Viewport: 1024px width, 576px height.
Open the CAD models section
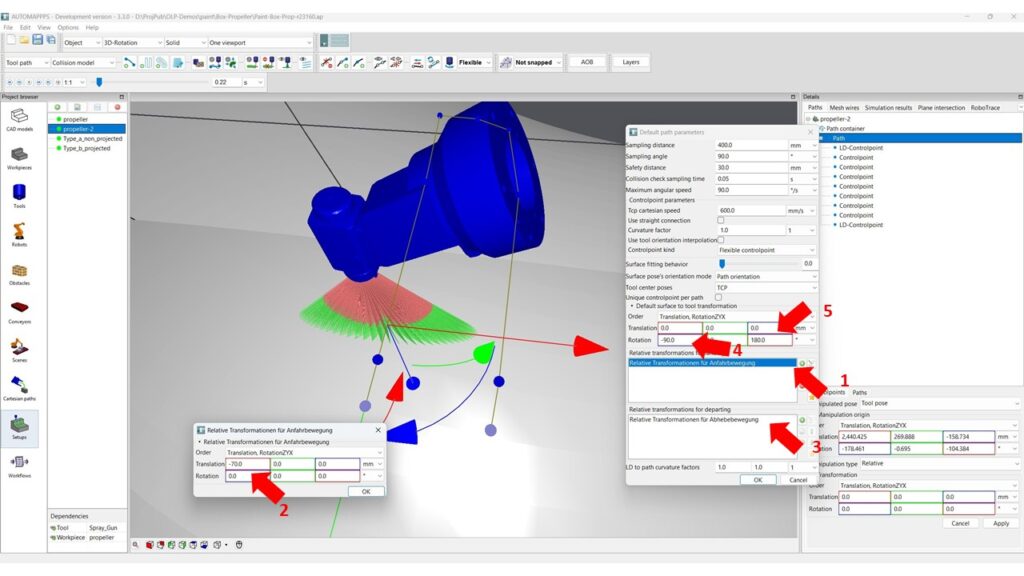click(20, 120)
